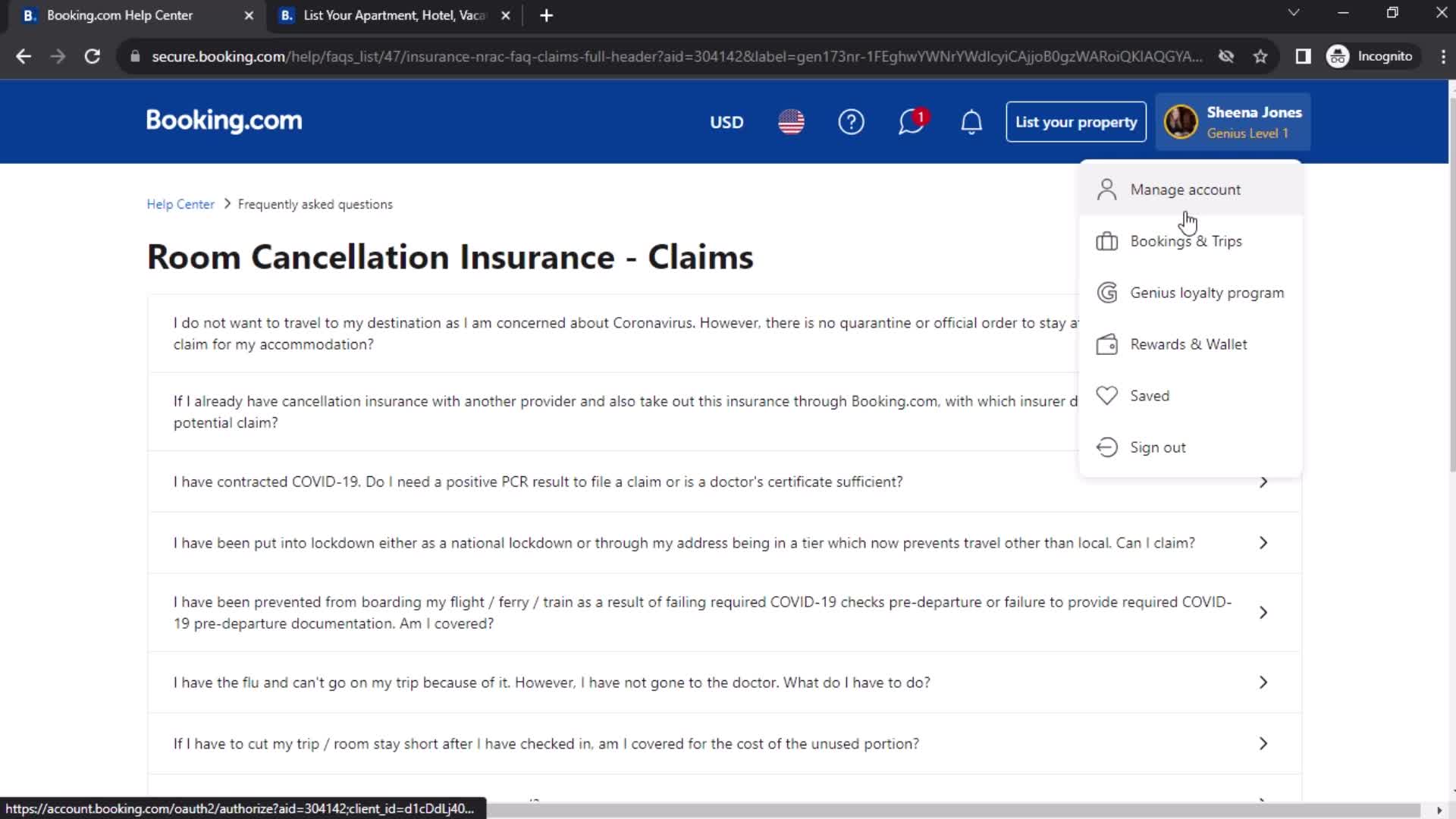Close the Booking.com Help Center tab

click(x=249, y=15)
